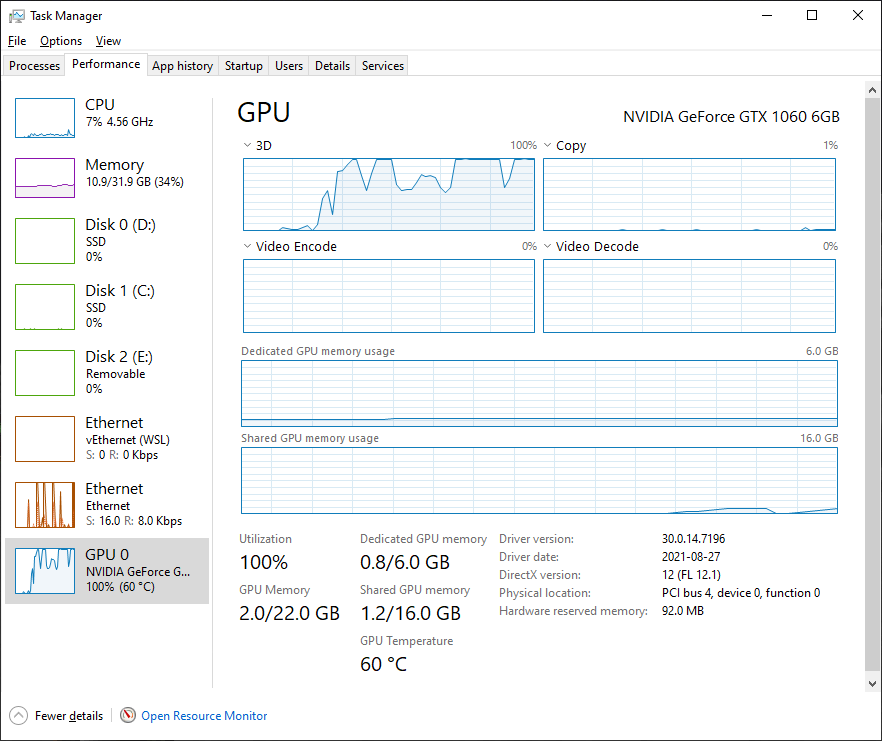This screenshot has width=882, height=741.
Task: Click the Fewer details collapse arrow icon
Action: tap(19, 716)
